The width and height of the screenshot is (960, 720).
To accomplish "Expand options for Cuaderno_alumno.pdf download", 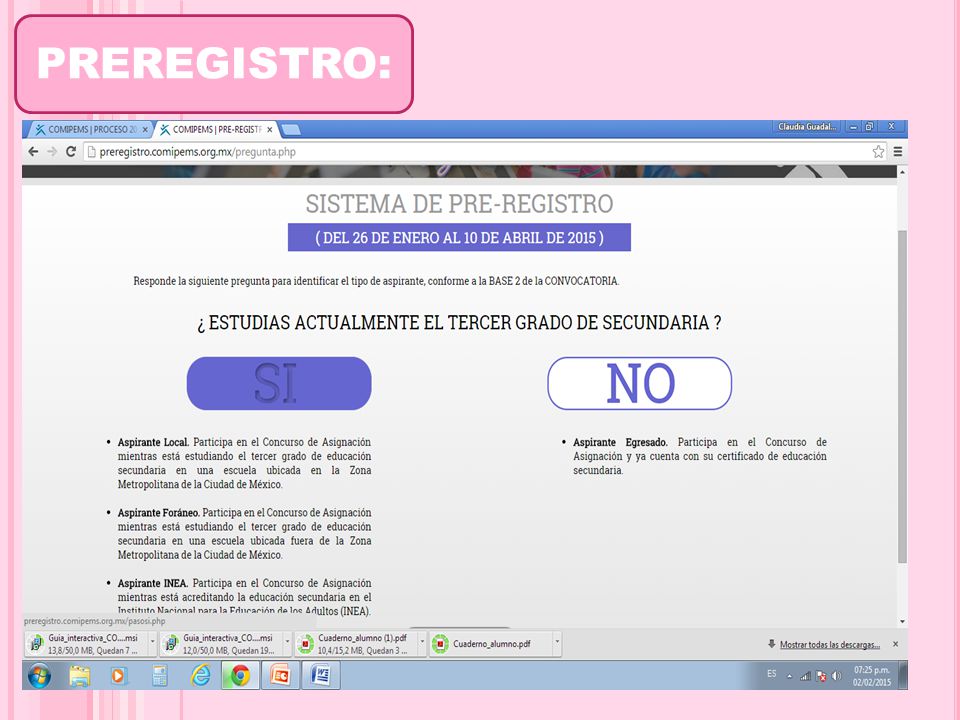I will pos(557,642).
